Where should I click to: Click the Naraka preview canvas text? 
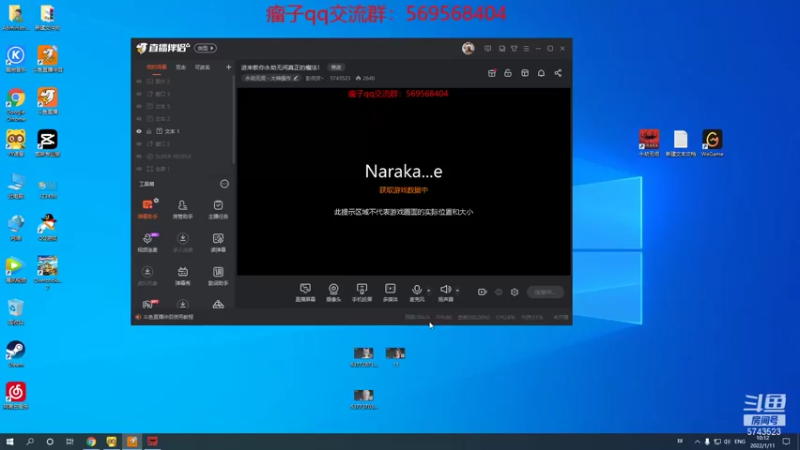point(404,171)
